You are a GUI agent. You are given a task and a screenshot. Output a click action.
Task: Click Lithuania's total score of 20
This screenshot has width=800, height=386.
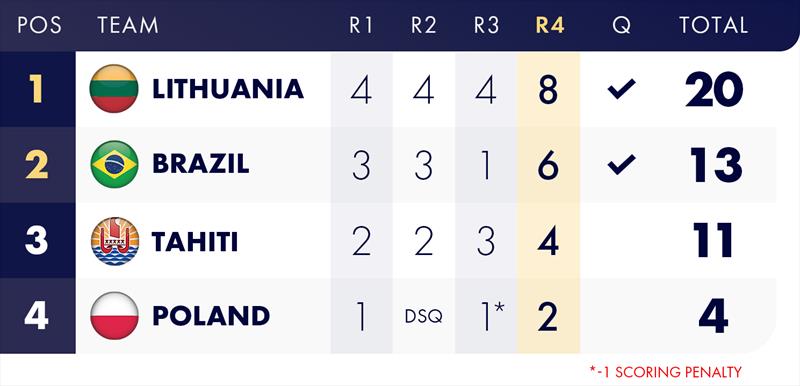[x=714, y=89]
